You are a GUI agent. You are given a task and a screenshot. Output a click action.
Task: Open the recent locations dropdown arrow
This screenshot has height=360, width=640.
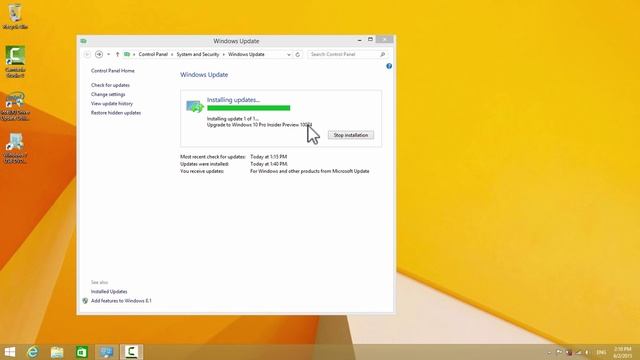[109, 54]
